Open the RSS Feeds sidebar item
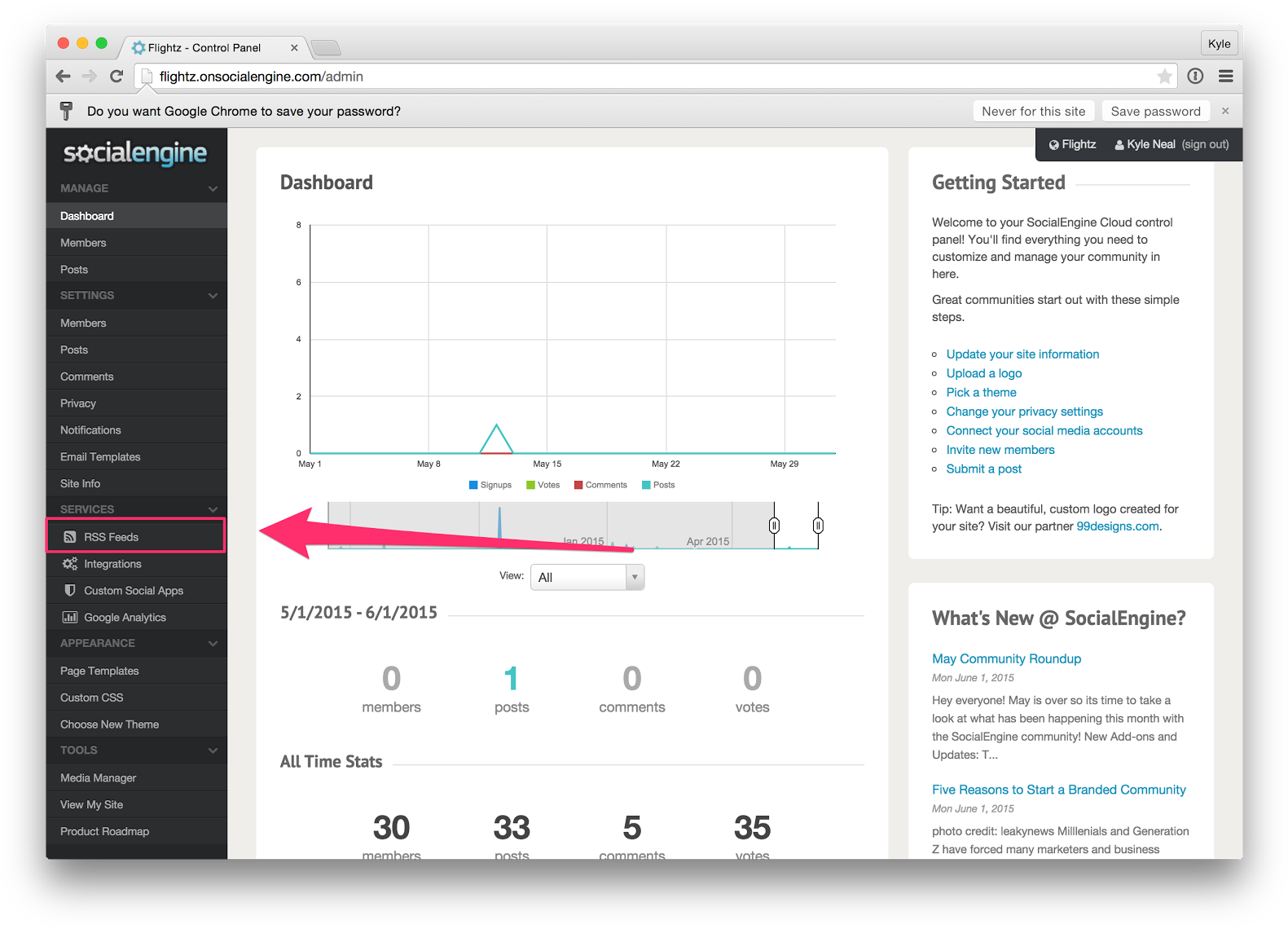1288x929 pixels. click(136, 536)
